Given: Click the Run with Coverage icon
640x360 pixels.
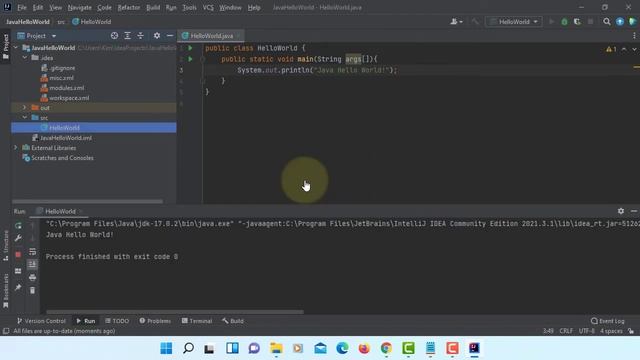Looking at the screenshot, I should pyautogui.click(x=577, y=22).
